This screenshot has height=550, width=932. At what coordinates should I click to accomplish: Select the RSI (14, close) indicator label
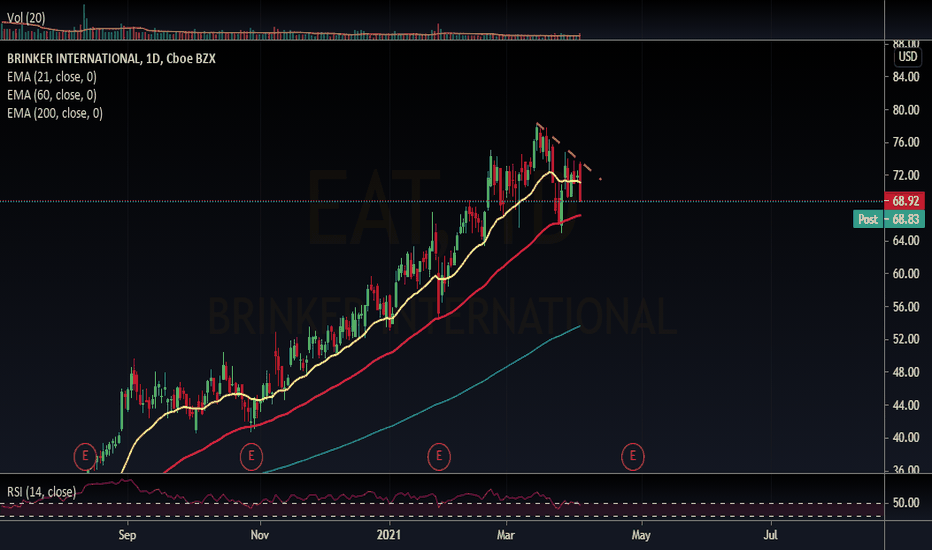[42, 492]
